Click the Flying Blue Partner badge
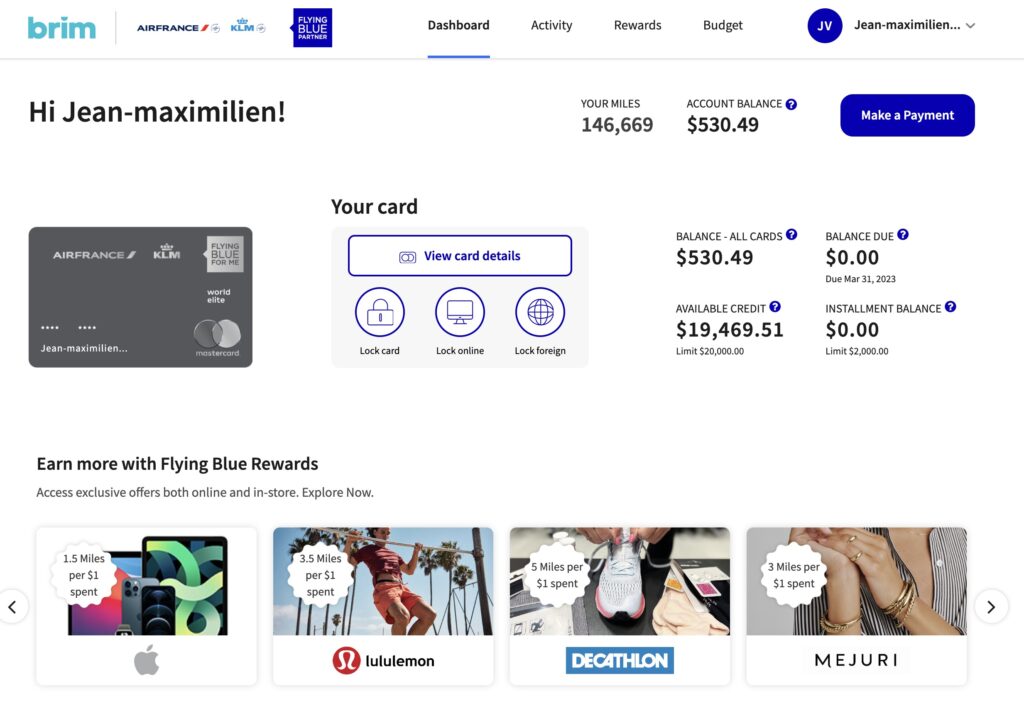This screenshot has width=1024, height=708. 311,27
